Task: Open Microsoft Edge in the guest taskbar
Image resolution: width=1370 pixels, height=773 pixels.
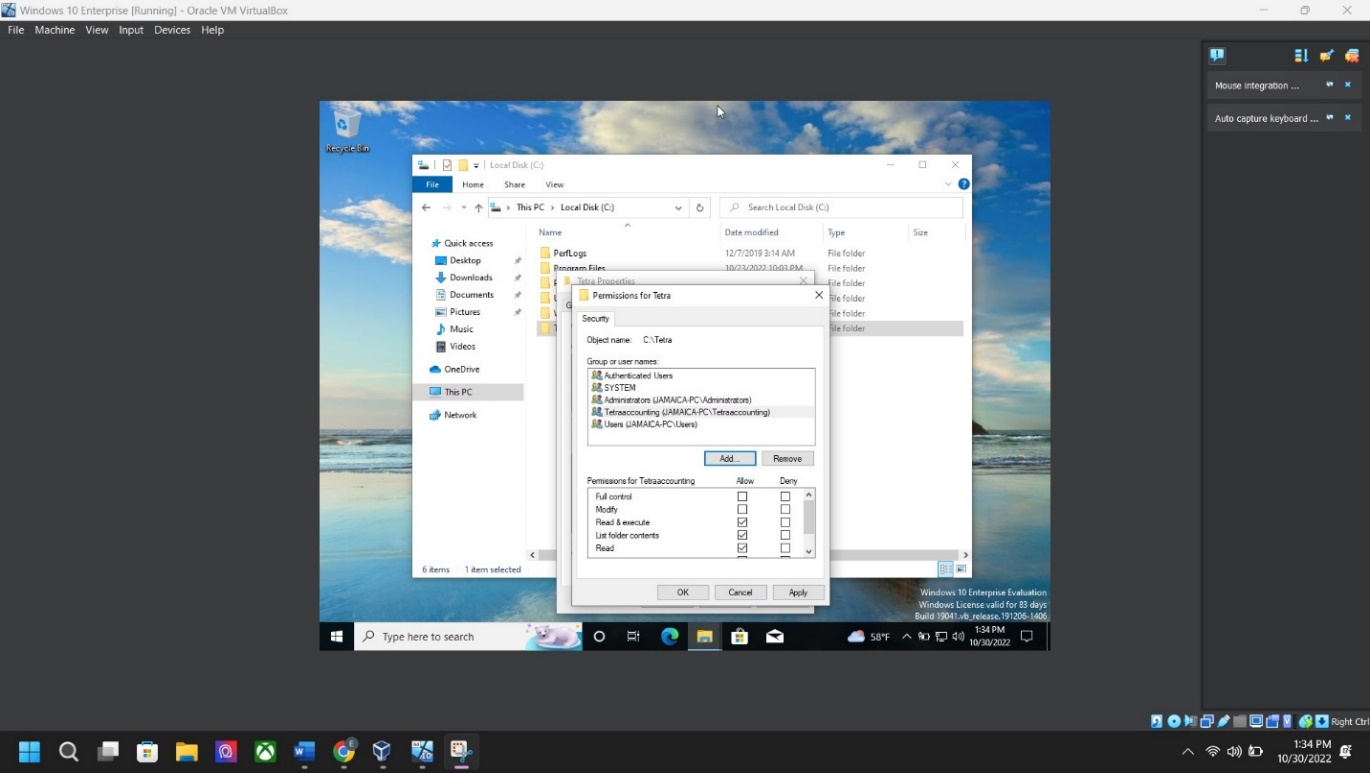Action: [x=669, y=636]
